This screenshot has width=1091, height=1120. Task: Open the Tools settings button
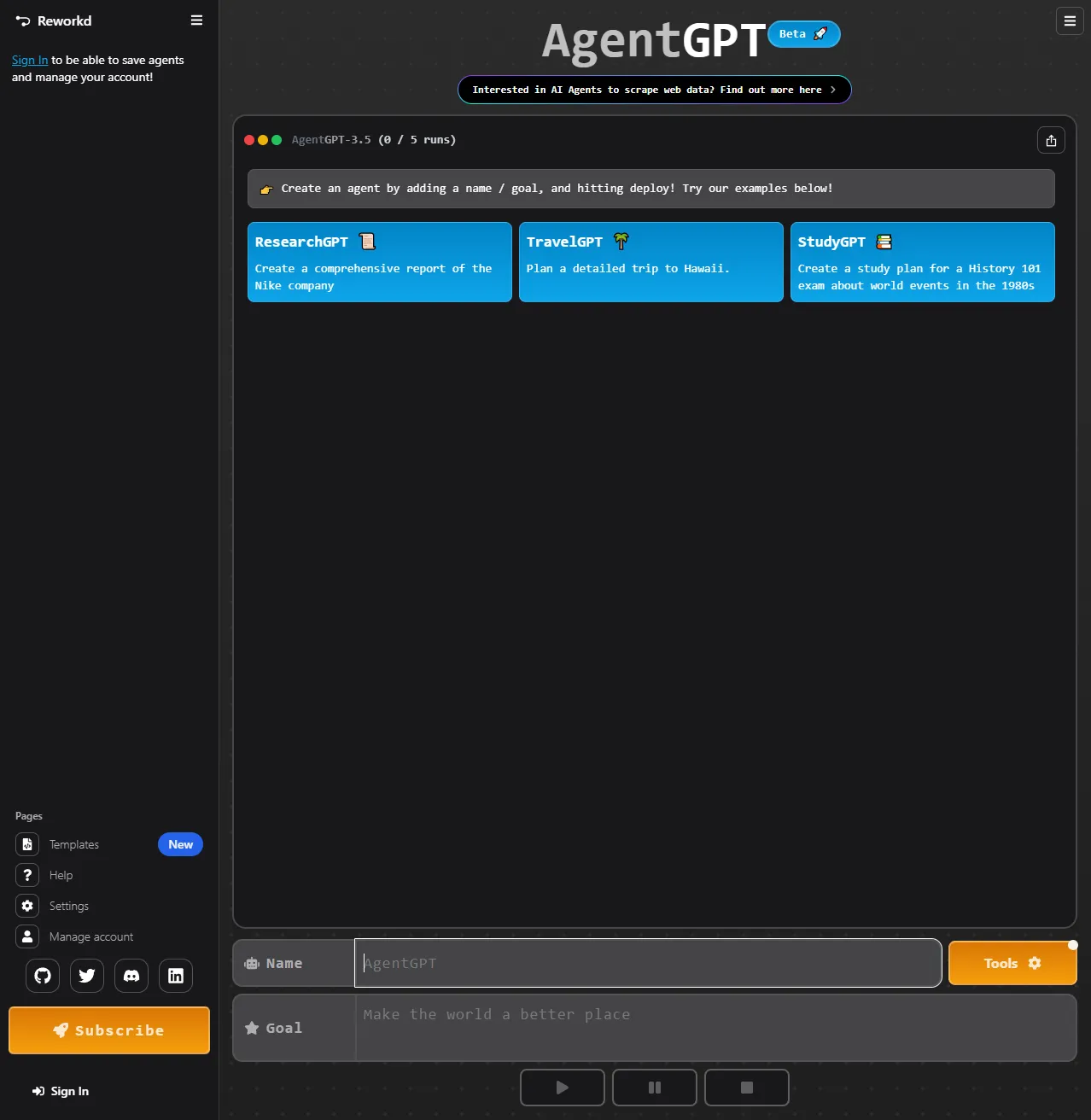[1012, 963]
